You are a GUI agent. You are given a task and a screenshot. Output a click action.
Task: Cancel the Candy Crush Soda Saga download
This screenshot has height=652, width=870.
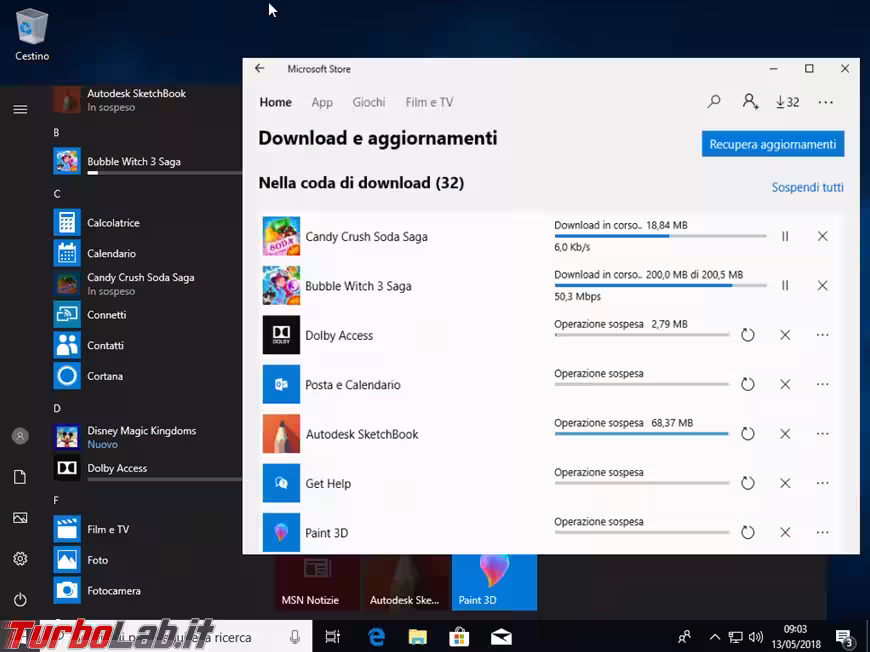pyautogui.click(x=822, y=237)
